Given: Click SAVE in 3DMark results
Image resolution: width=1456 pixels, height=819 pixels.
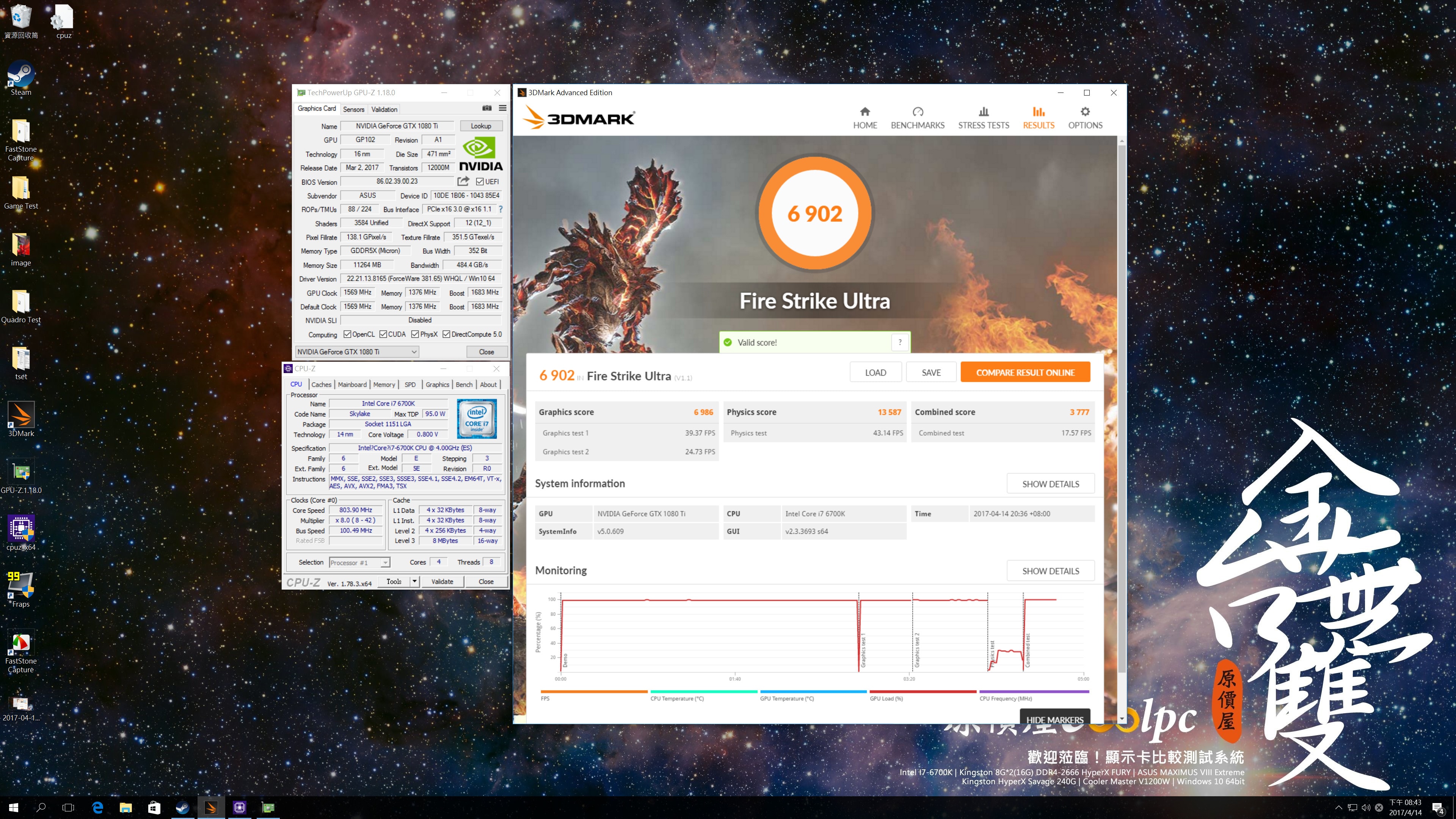Looking at the screenshot, I should pos(931,372).
